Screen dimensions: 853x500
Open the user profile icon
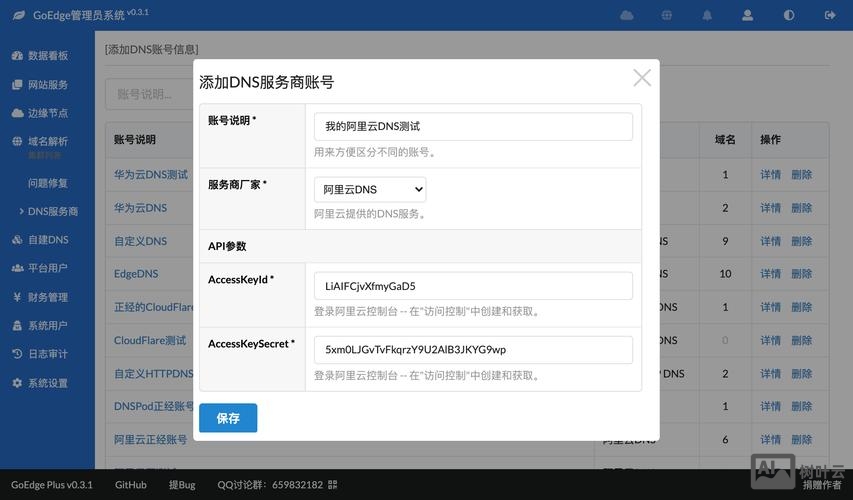(747, 15)
